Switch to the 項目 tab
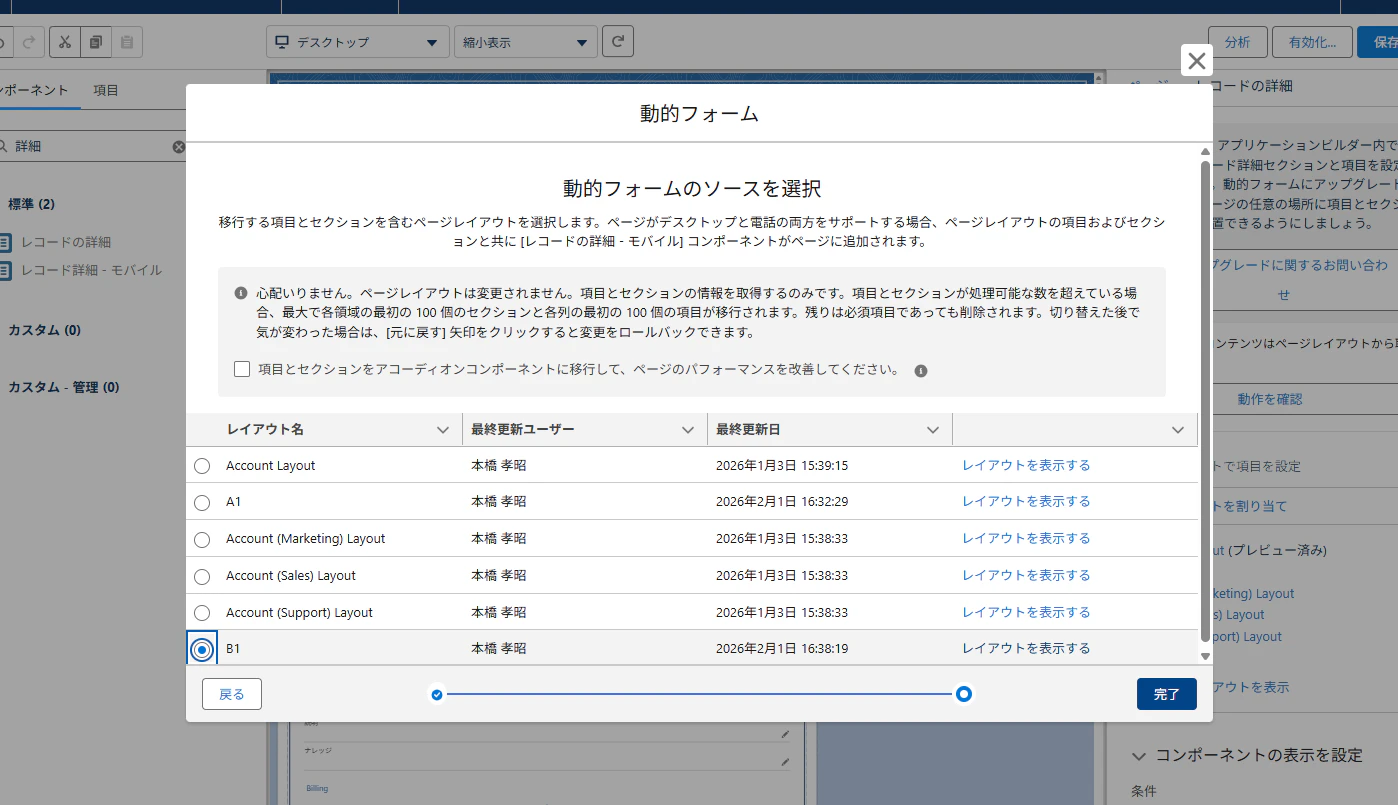 click(x=106, y=90)
